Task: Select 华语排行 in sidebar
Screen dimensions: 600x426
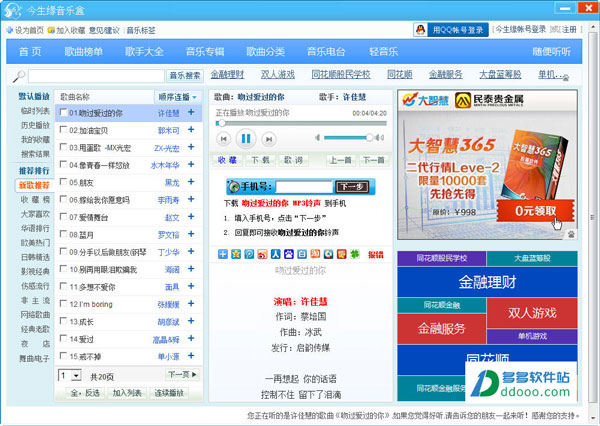Action: pos(35,229)
